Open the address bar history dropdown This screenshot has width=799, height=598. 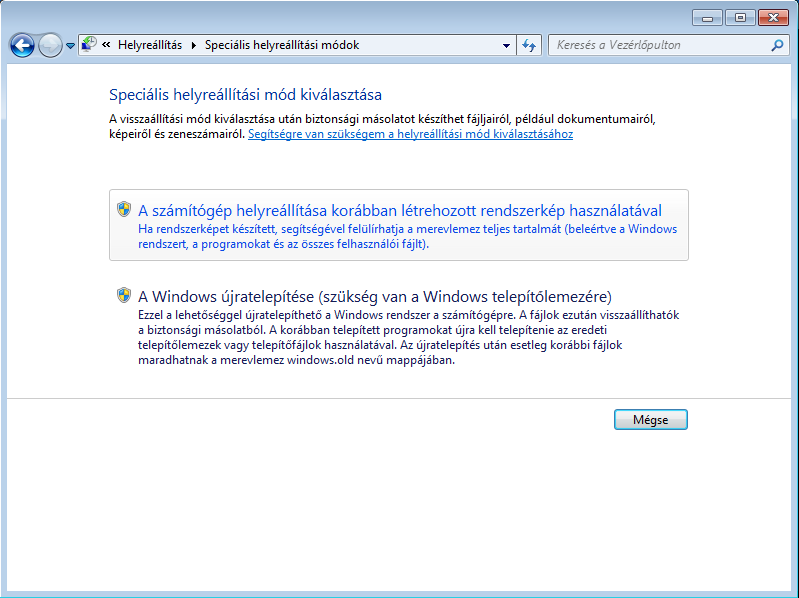point(506,45)
